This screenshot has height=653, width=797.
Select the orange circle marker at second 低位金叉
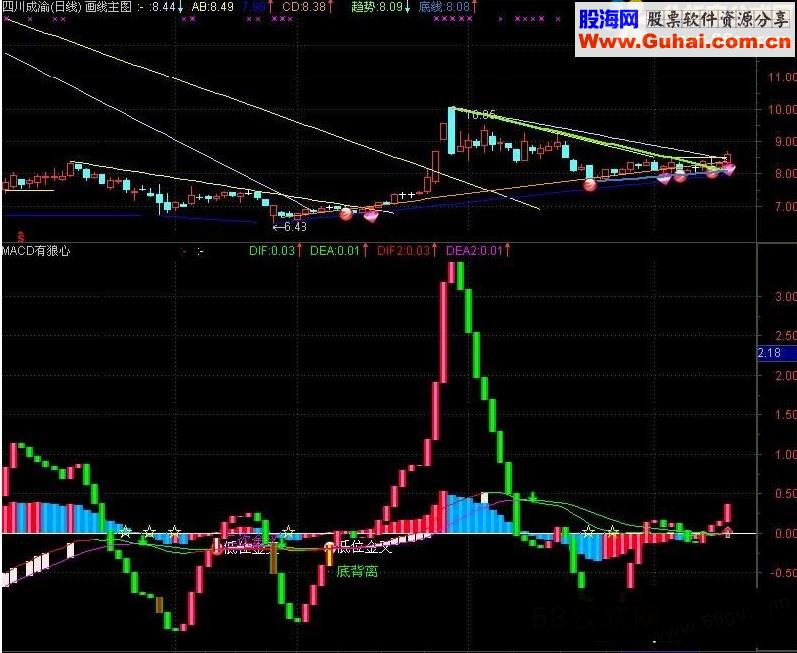[329, 548]
